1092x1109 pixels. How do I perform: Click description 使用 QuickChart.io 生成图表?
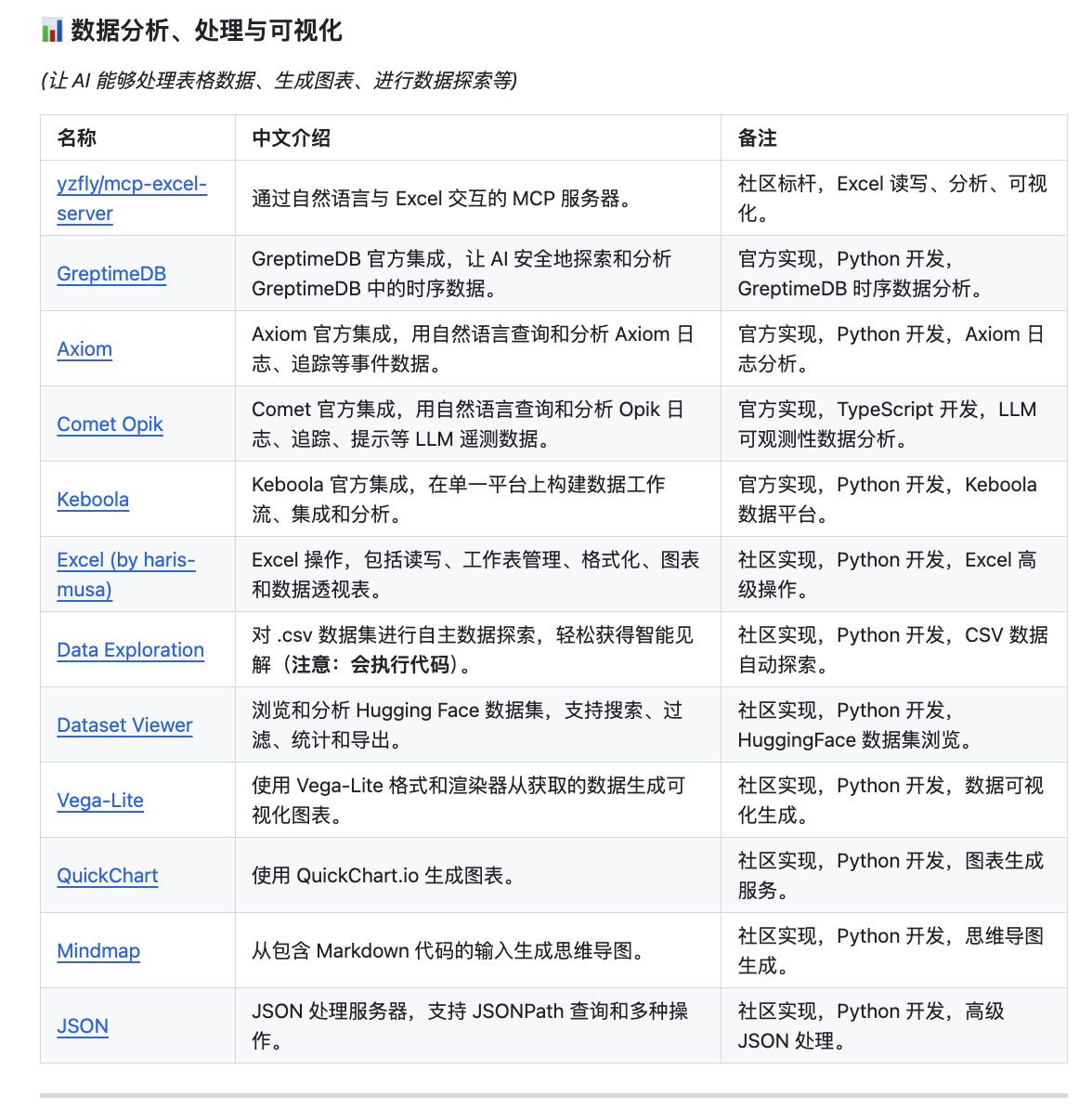[384, 876]
